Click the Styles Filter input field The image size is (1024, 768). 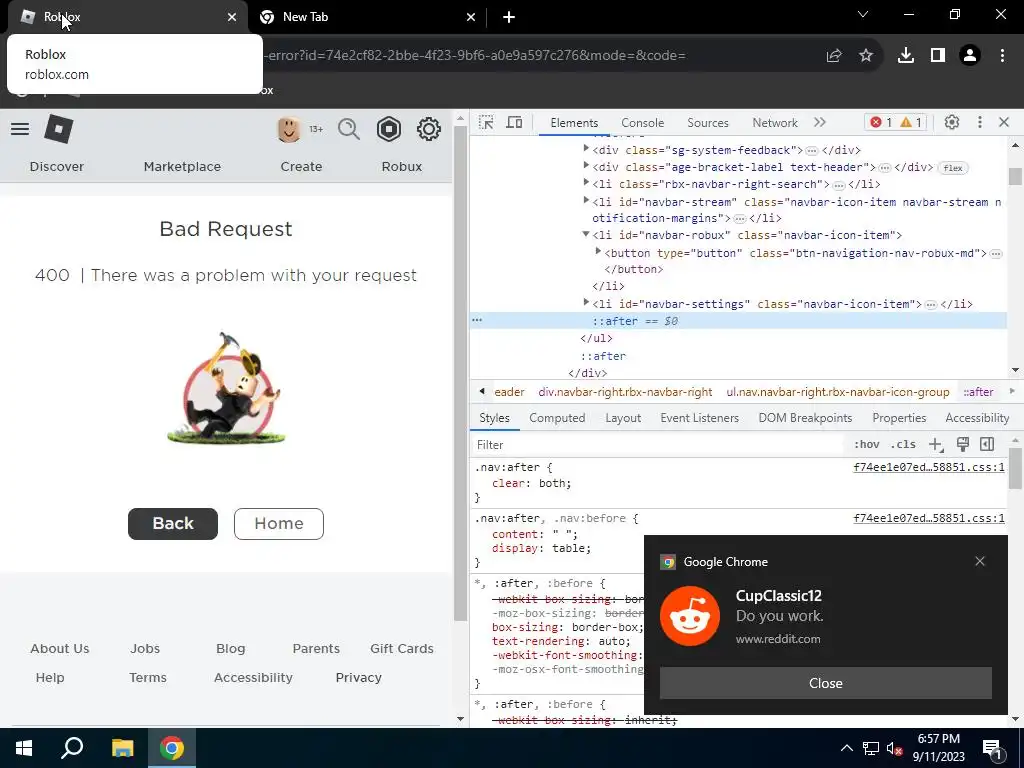click(x=658, y=445)
